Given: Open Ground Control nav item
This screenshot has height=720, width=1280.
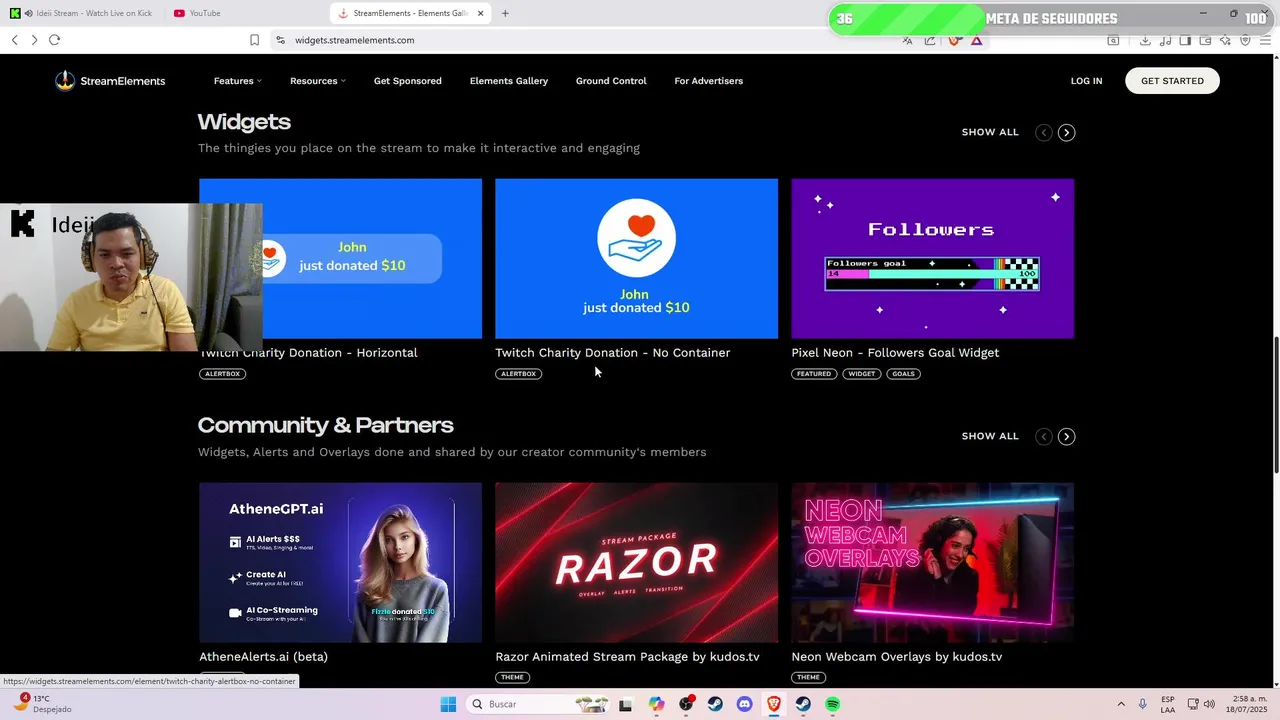Looking at the screenshot, I should 611,81.
